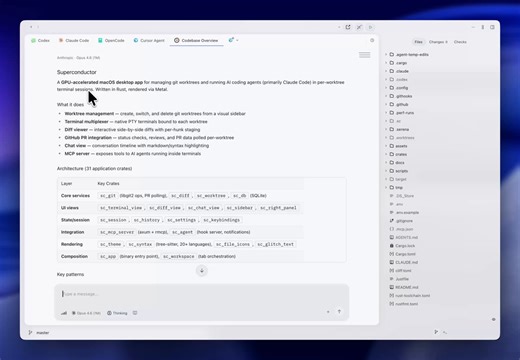Image resolution: width=520 pixels, height=360 pixels.
Task: Click the .mcp.json braces icon
Action: [x=392, y=229]
